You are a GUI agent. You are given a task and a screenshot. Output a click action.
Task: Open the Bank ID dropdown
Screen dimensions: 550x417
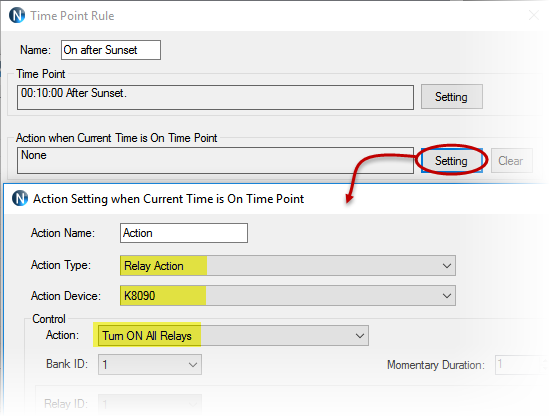(x=150, y=365)
